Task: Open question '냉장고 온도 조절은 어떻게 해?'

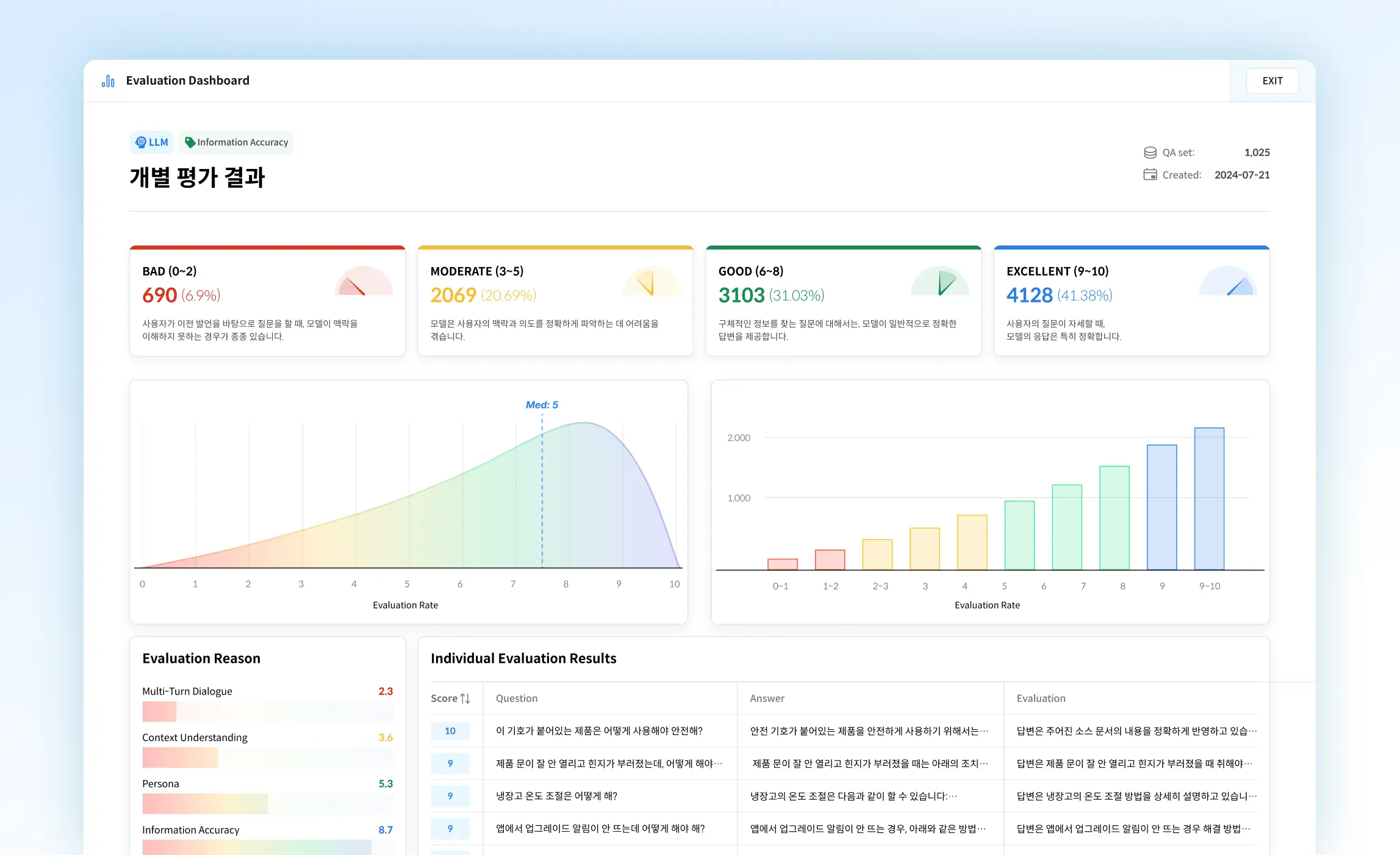Action: (556, 796)
